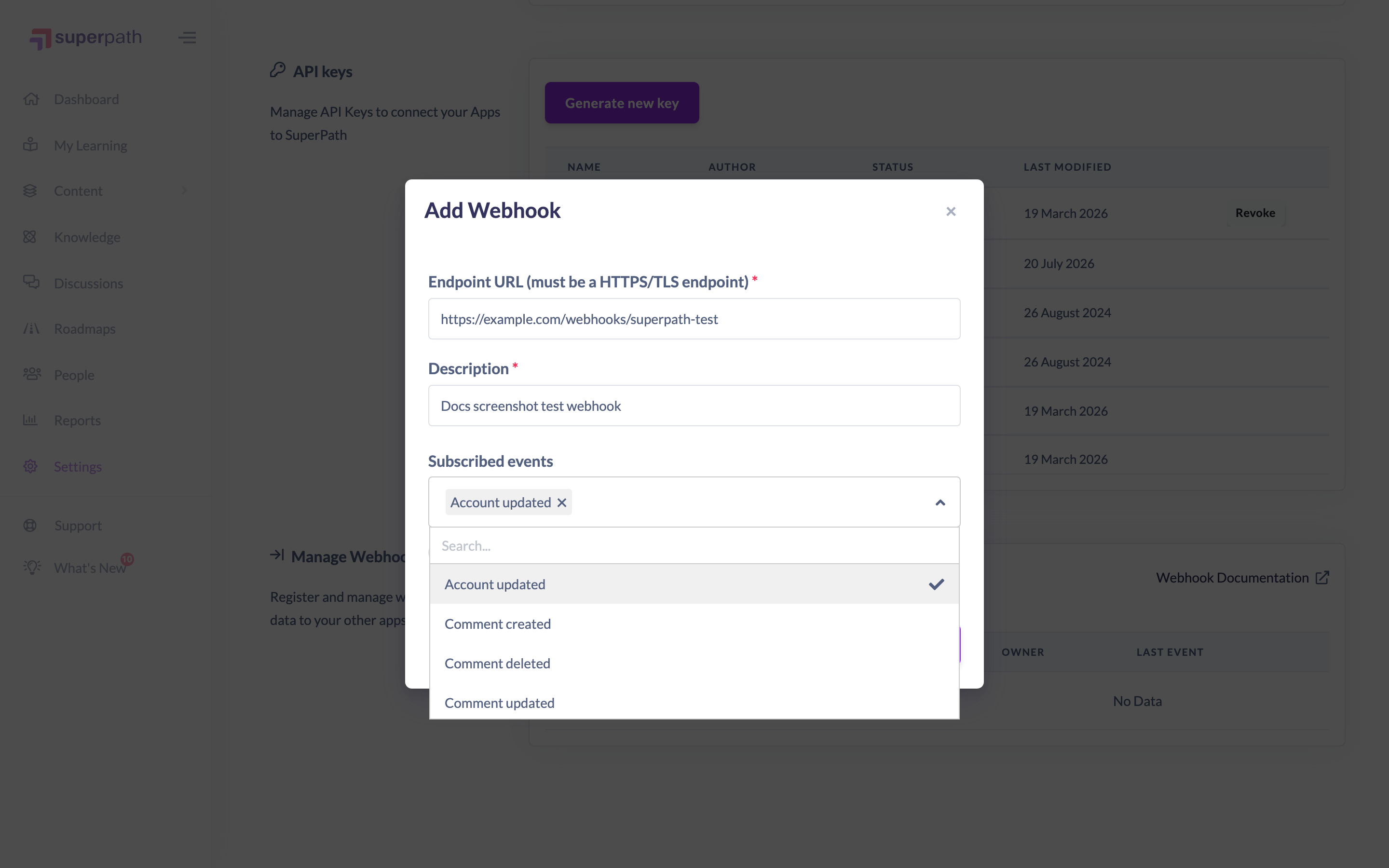Choose Comment updated in the events list
The width and height of the screenshot is (1389, 868).
(x=694, y=702)
